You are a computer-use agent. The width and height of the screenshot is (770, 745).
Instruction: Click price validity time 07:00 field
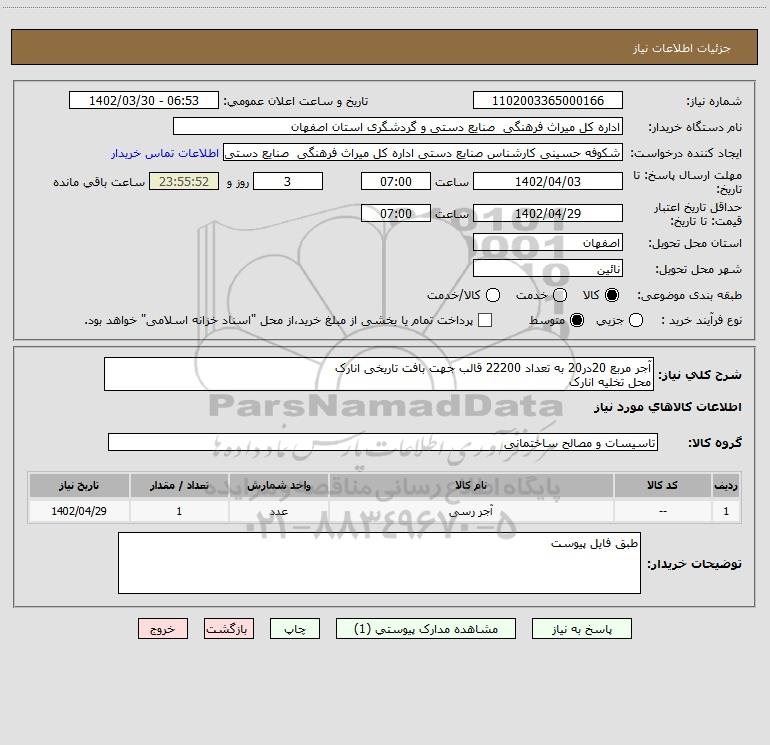[396, 213]
